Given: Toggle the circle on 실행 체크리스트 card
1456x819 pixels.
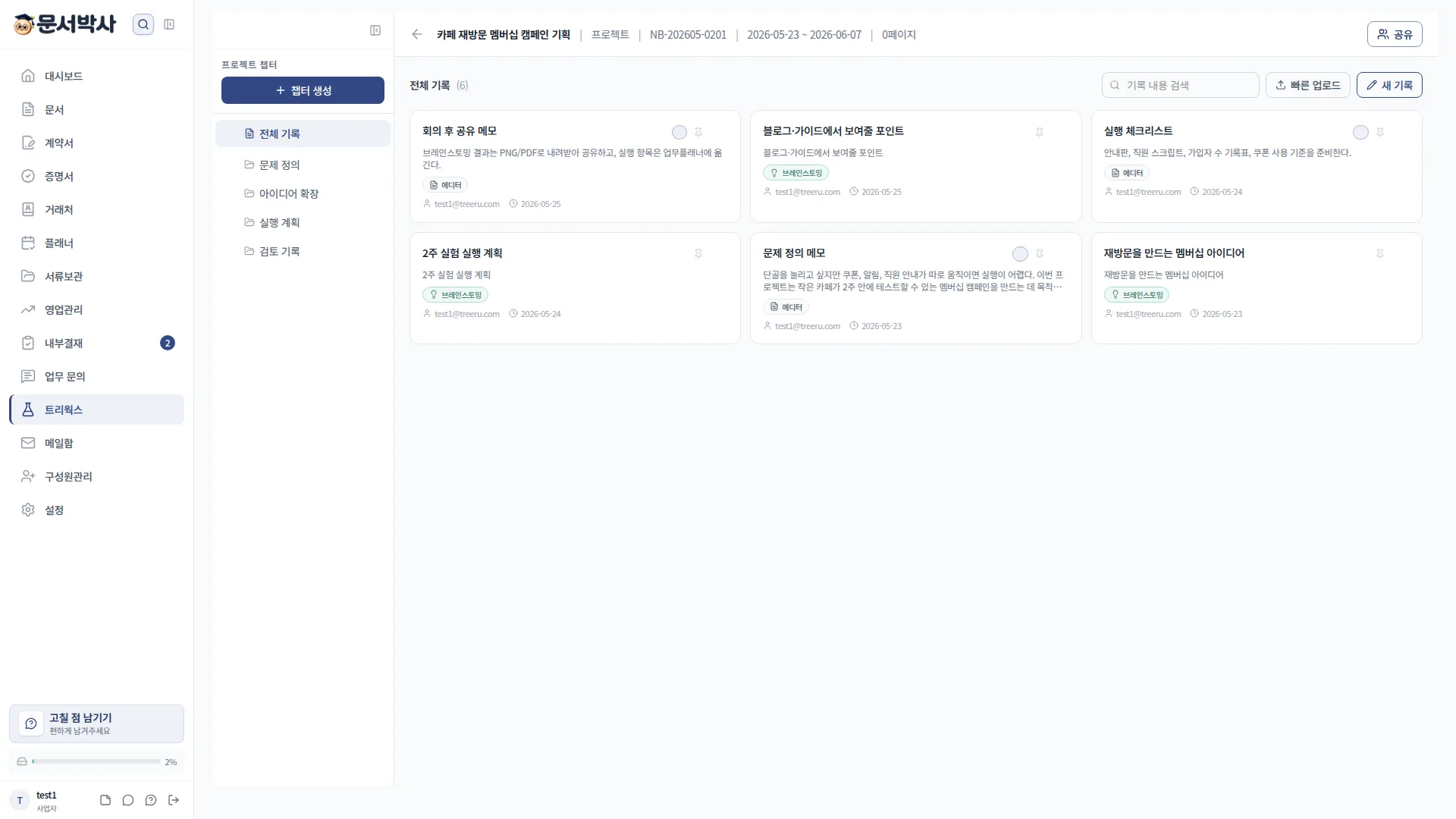Looking at the screenshot, I should 1361,133.
